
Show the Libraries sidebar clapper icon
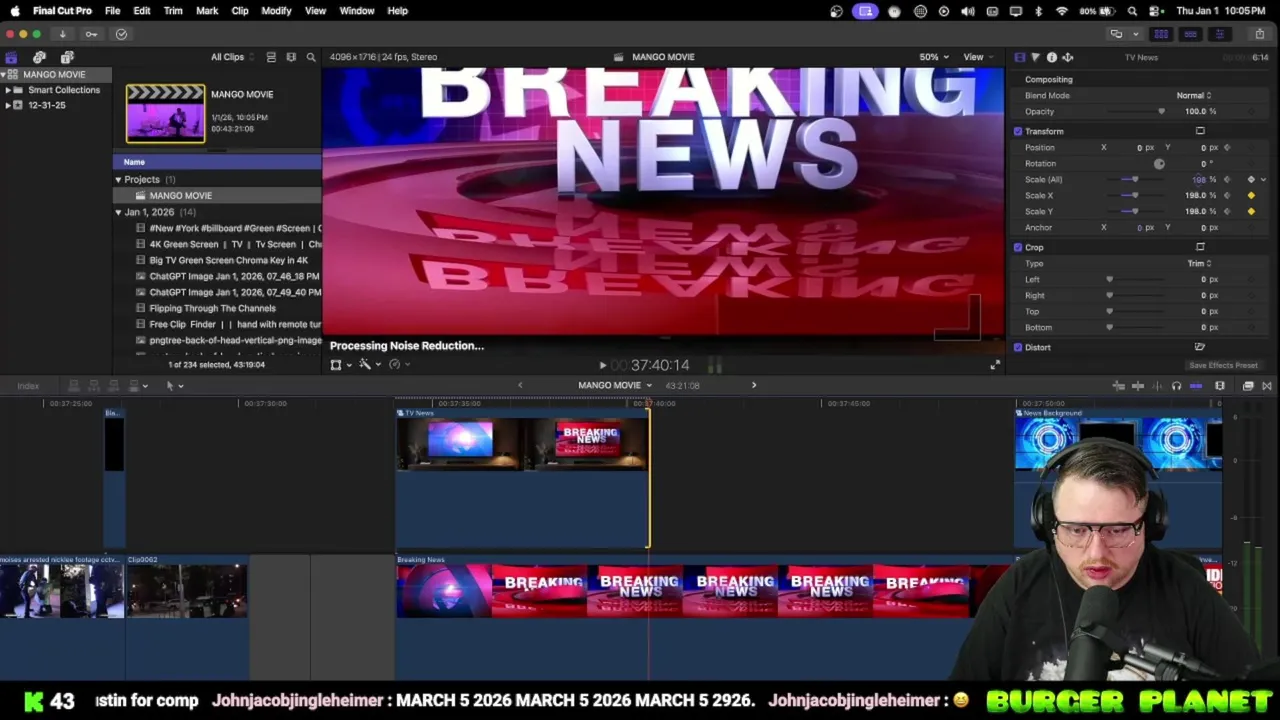coord(11,57)
